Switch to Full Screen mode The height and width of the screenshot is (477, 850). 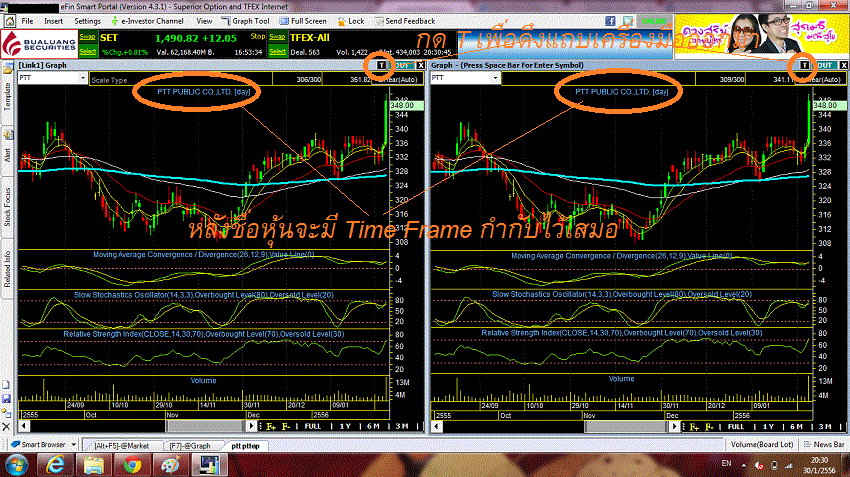point(303,21)
